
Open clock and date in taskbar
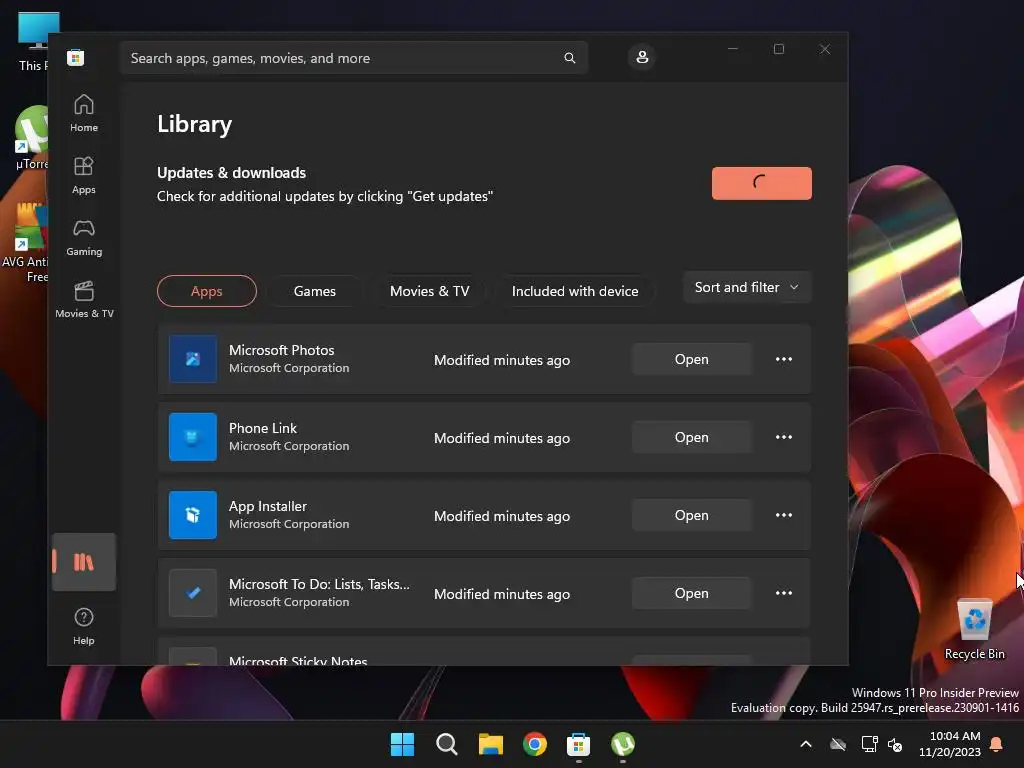[950, 744]
